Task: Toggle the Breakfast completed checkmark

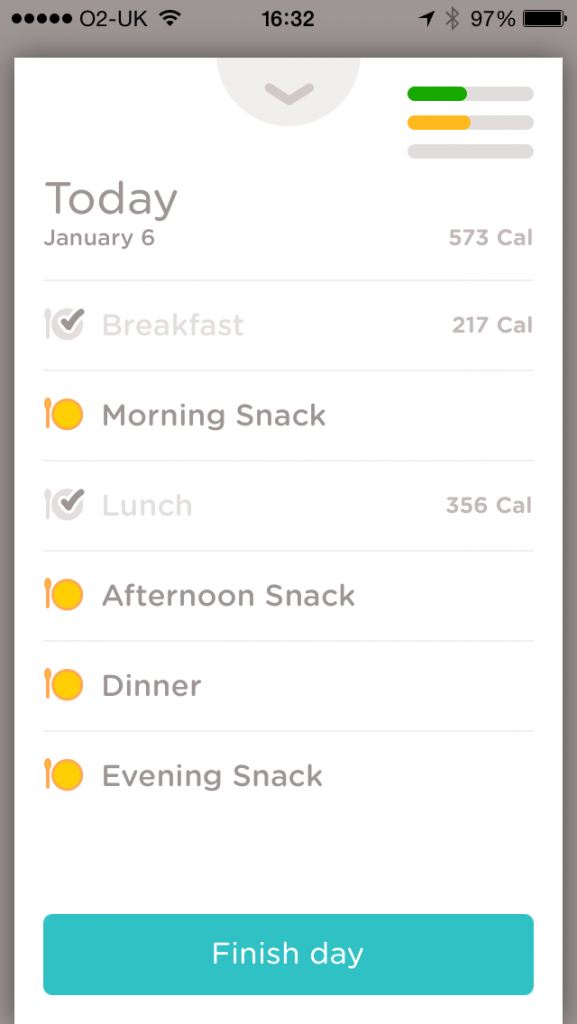Action: click(x=64, y=324)
